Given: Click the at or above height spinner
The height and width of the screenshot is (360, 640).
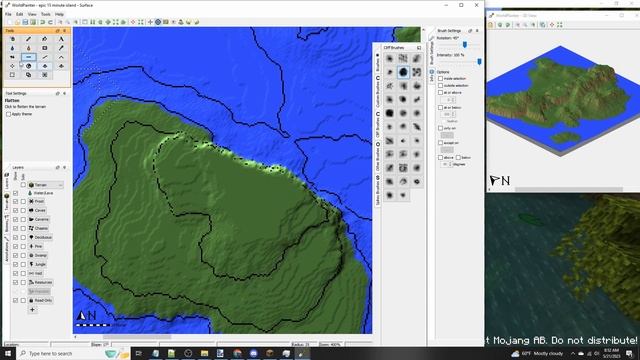Looking at the screenshot, I should point(448,100).
